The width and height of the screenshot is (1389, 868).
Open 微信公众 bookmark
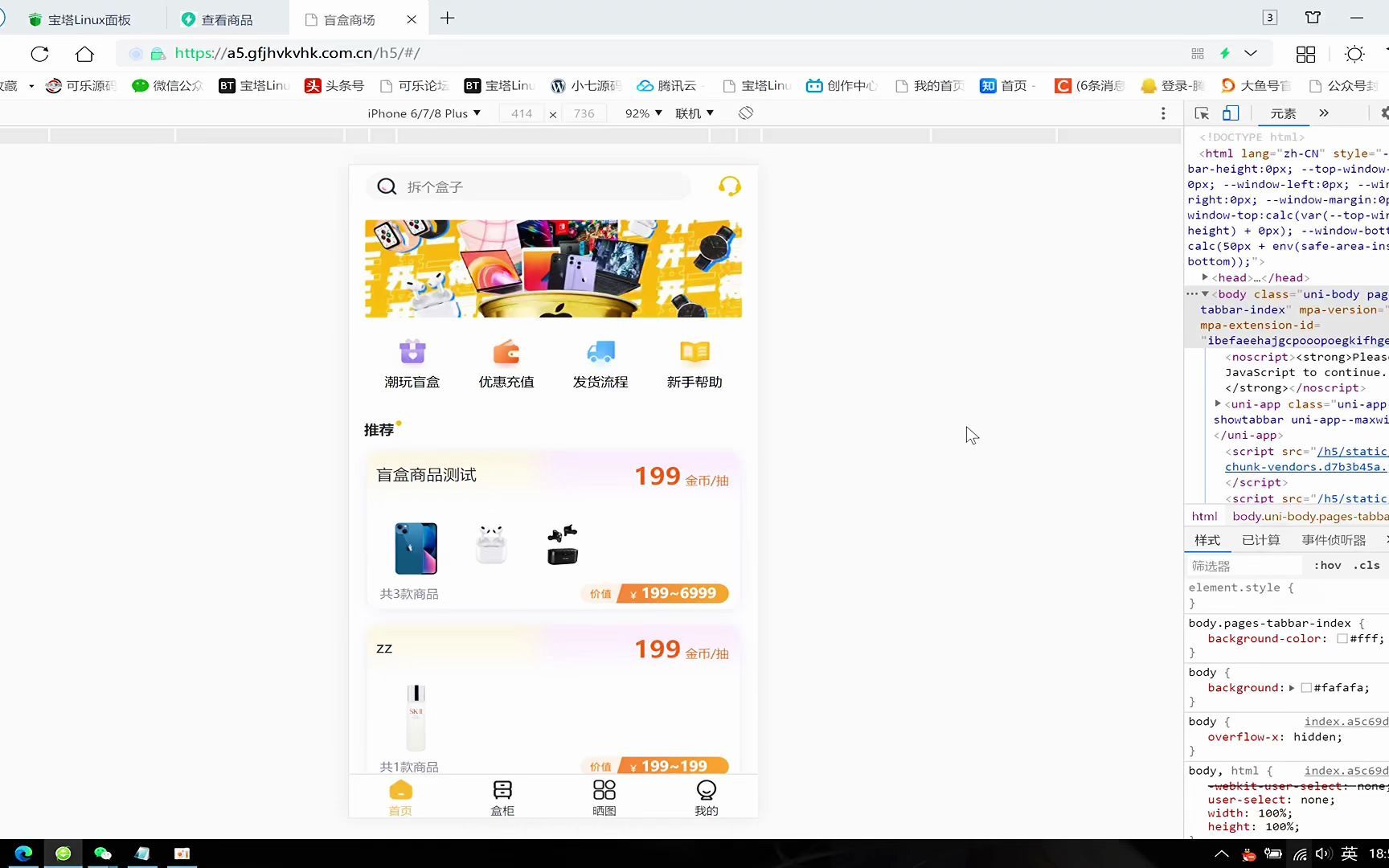tap(168, 85)
